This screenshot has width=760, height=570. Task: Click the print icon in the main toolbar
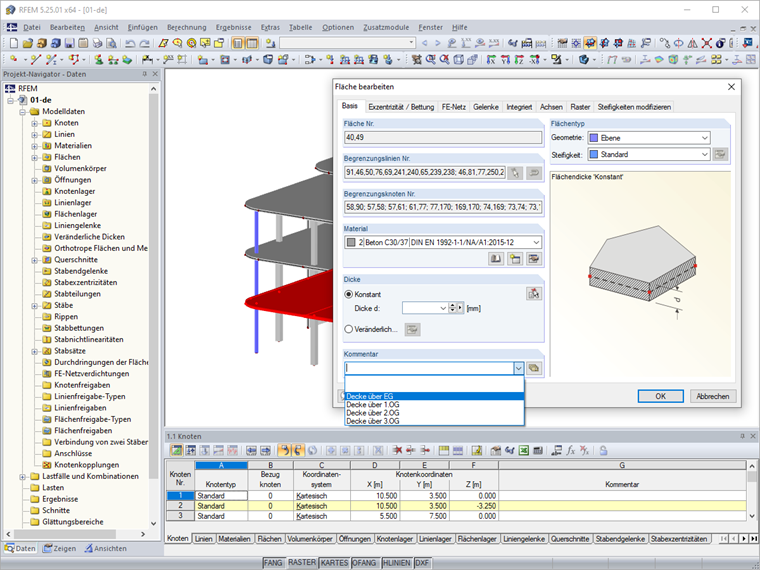tap(97, 44)
